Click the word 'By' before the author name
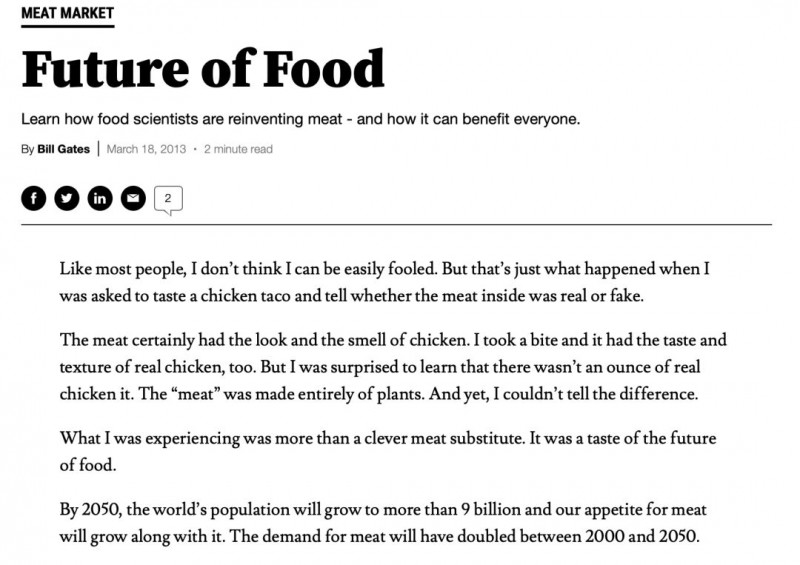This screenshot has height=565, width=800. 26,150
